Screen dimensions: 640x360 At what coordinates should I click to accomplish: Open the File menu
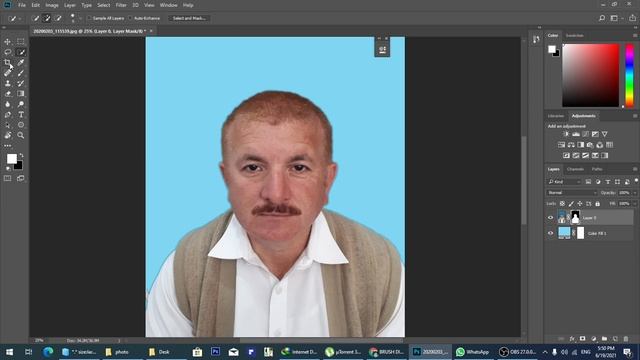[22, 5]
